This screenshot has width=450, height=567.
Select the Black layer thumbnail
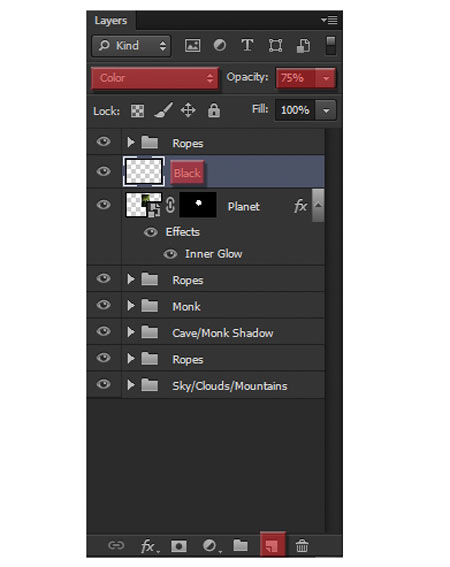tap(144, 171)
